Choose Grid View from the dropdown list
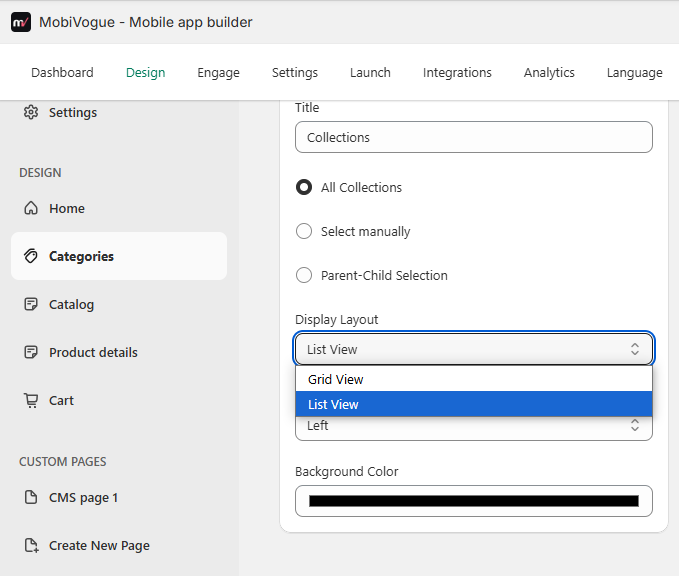This screenshot has height=576, width=679. coord(474,379)
